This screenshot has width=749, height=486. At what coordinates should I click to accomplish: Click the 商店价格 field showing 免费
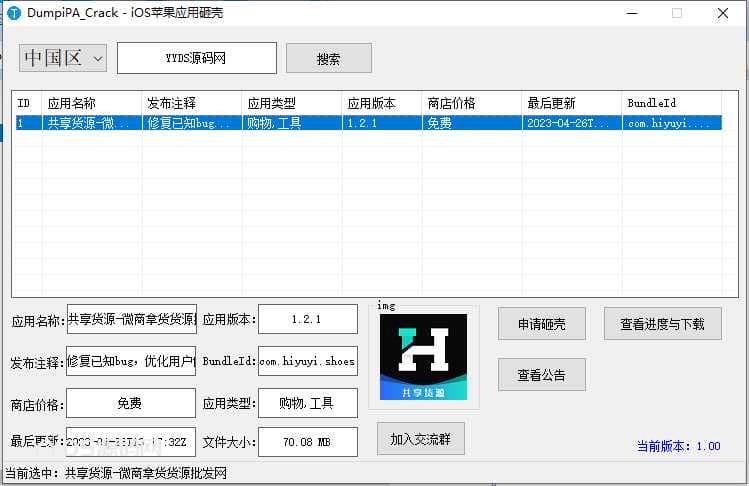131,403
